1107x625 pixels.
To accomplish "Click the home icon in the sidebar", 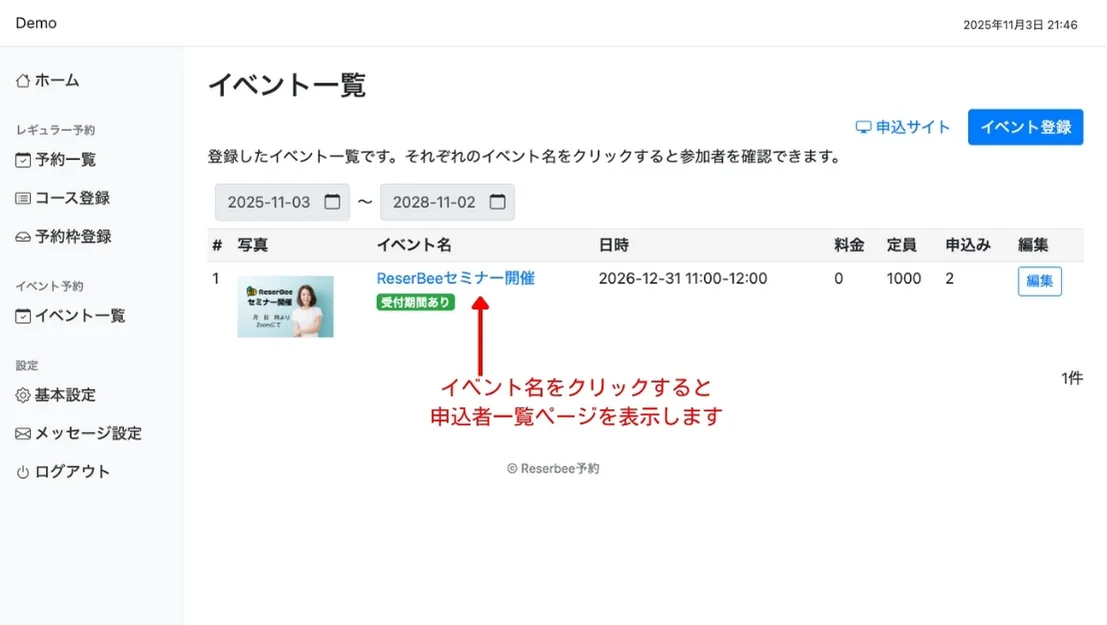I will tap(23, 81).
